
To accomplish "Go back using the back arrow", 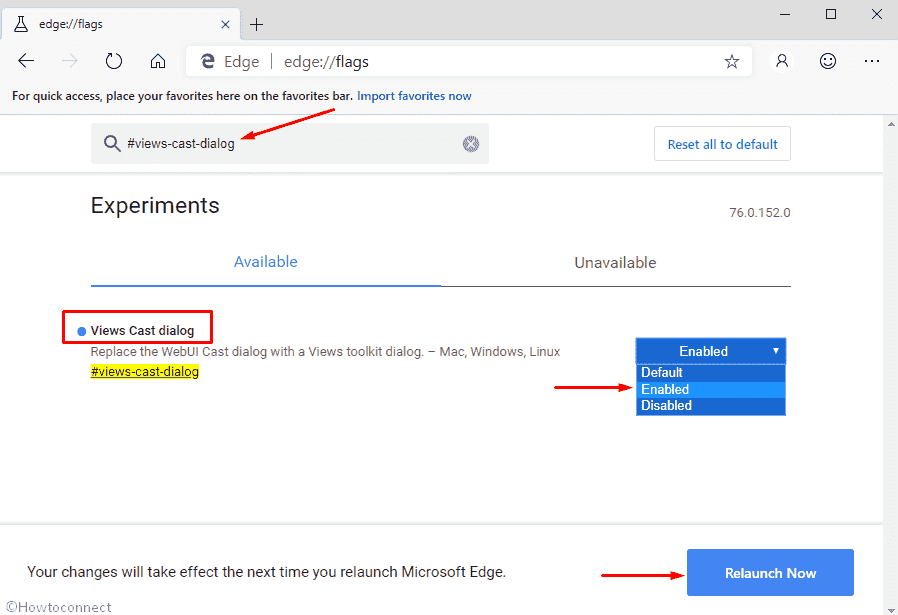I will 26,61.
